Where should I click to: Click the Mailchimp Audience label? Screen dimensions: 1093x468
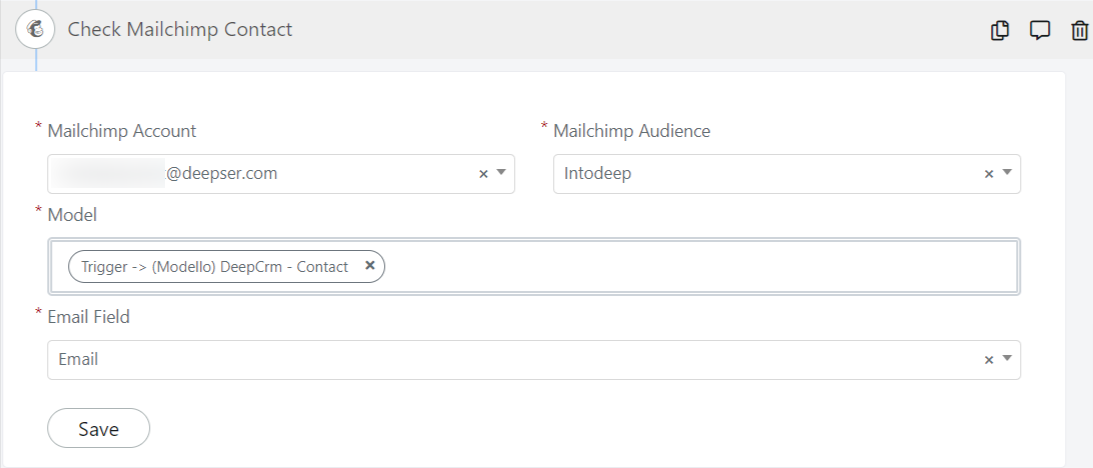(632, 130)
